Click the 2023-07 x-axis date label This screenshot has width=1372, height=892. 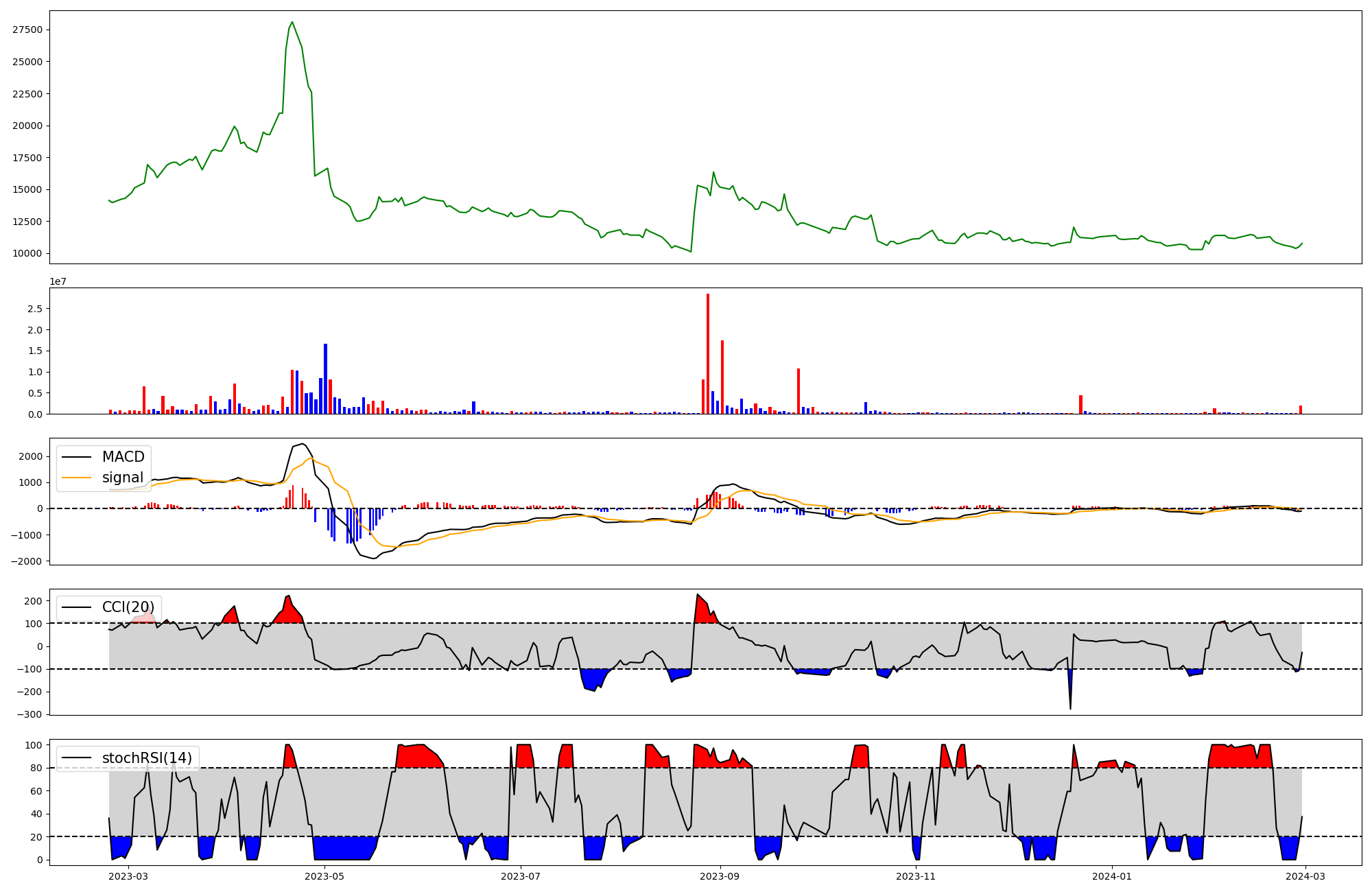point(521,876)
